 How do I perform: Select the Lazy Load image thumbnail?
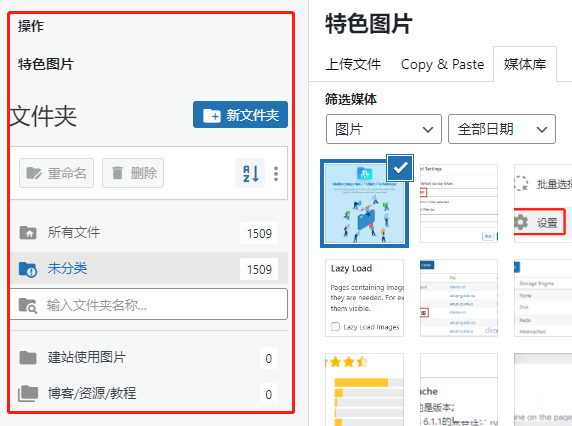[364, 298]
